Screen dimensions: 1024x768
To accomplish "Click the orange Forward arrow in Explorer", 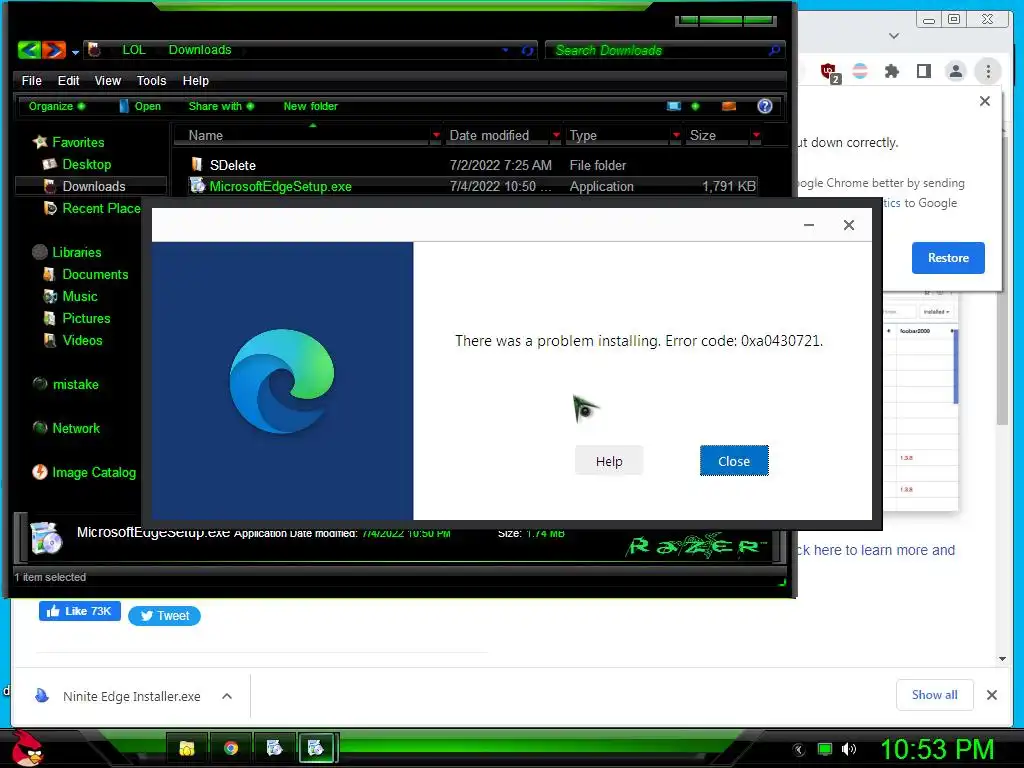I will pos(54,50).
